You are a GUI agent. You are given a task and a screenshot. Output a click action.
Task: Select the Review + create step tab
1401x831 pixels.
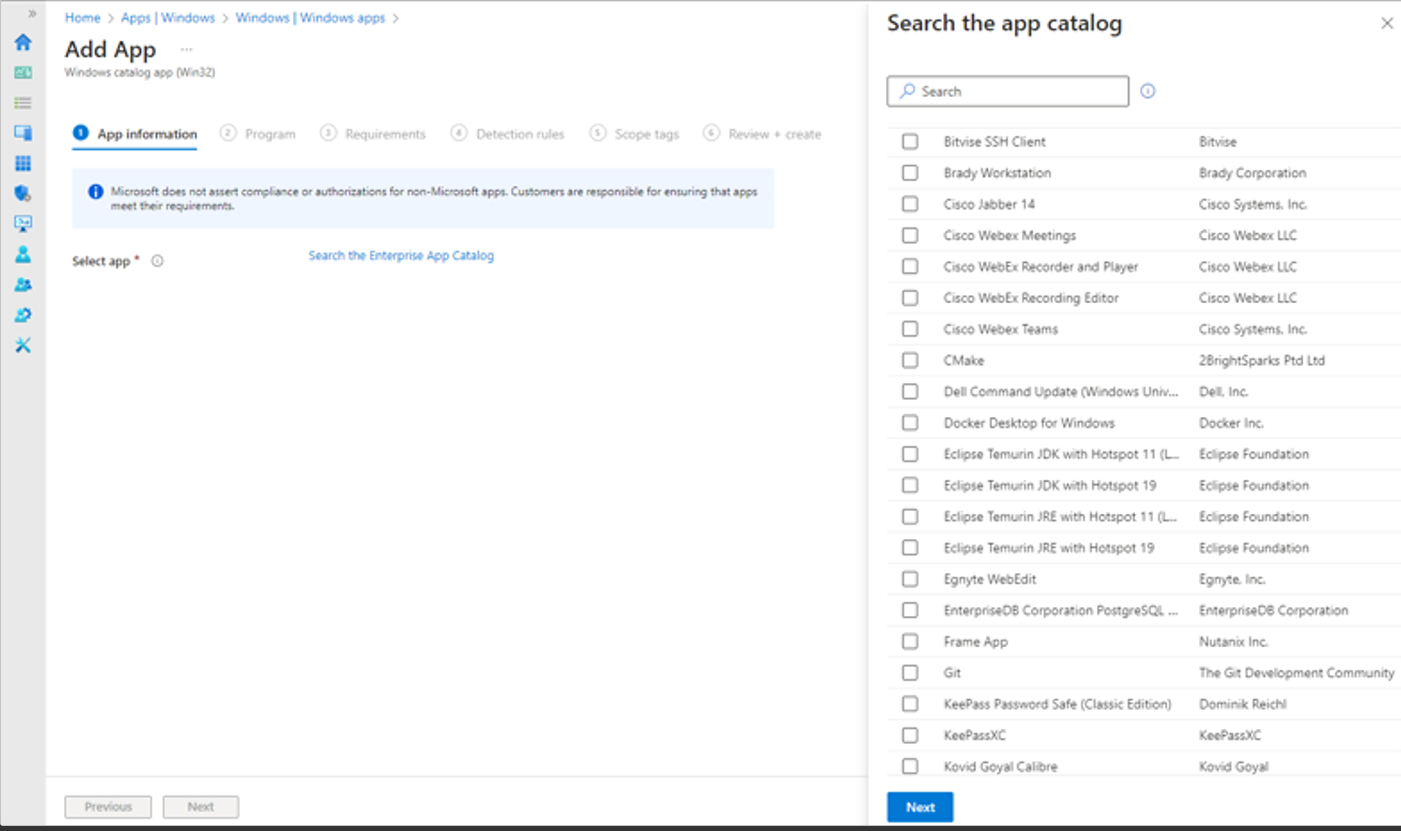[x=762, y=134]
